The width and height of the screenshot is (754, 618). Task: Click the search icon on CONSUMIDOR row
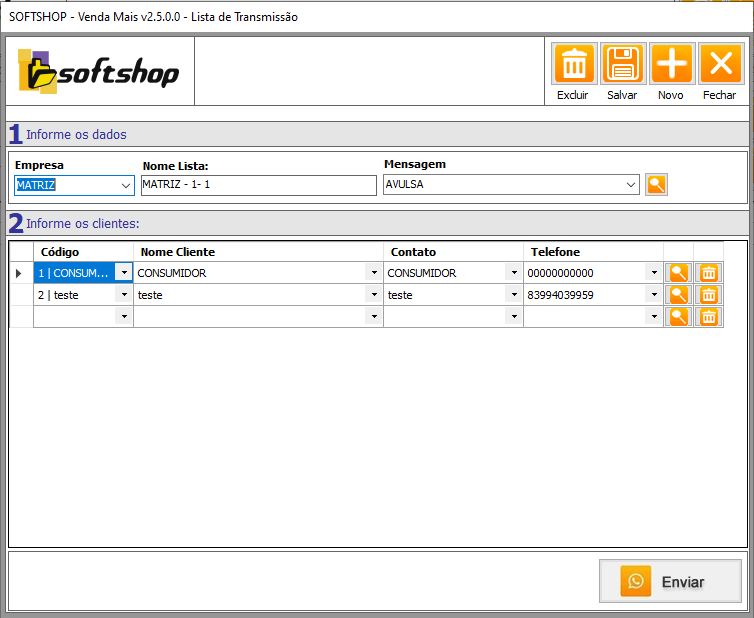[679, 273]
